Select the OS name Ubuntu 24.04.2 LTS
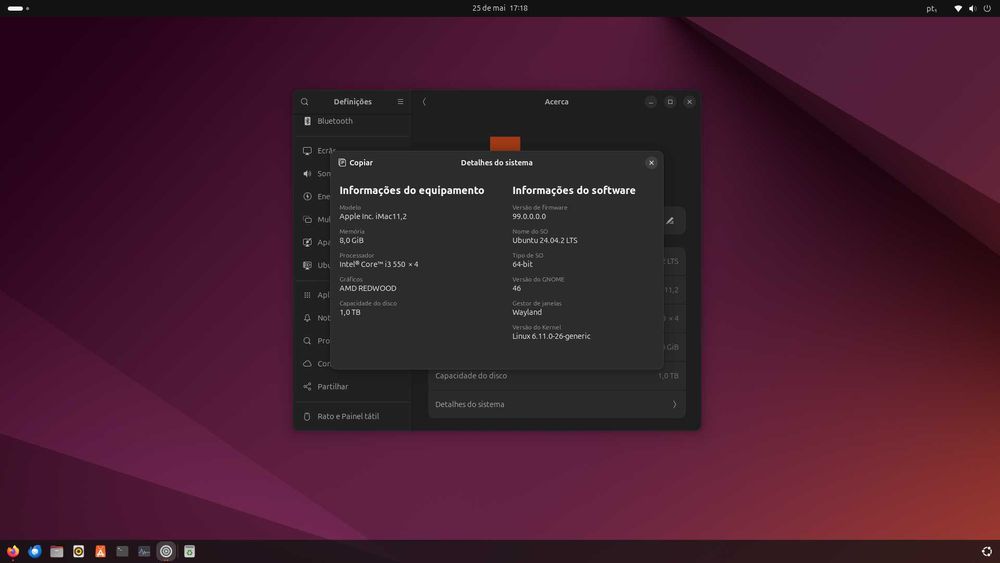Image resolution: width=1000 pixels, height=563 pixels. coord(545,240)
